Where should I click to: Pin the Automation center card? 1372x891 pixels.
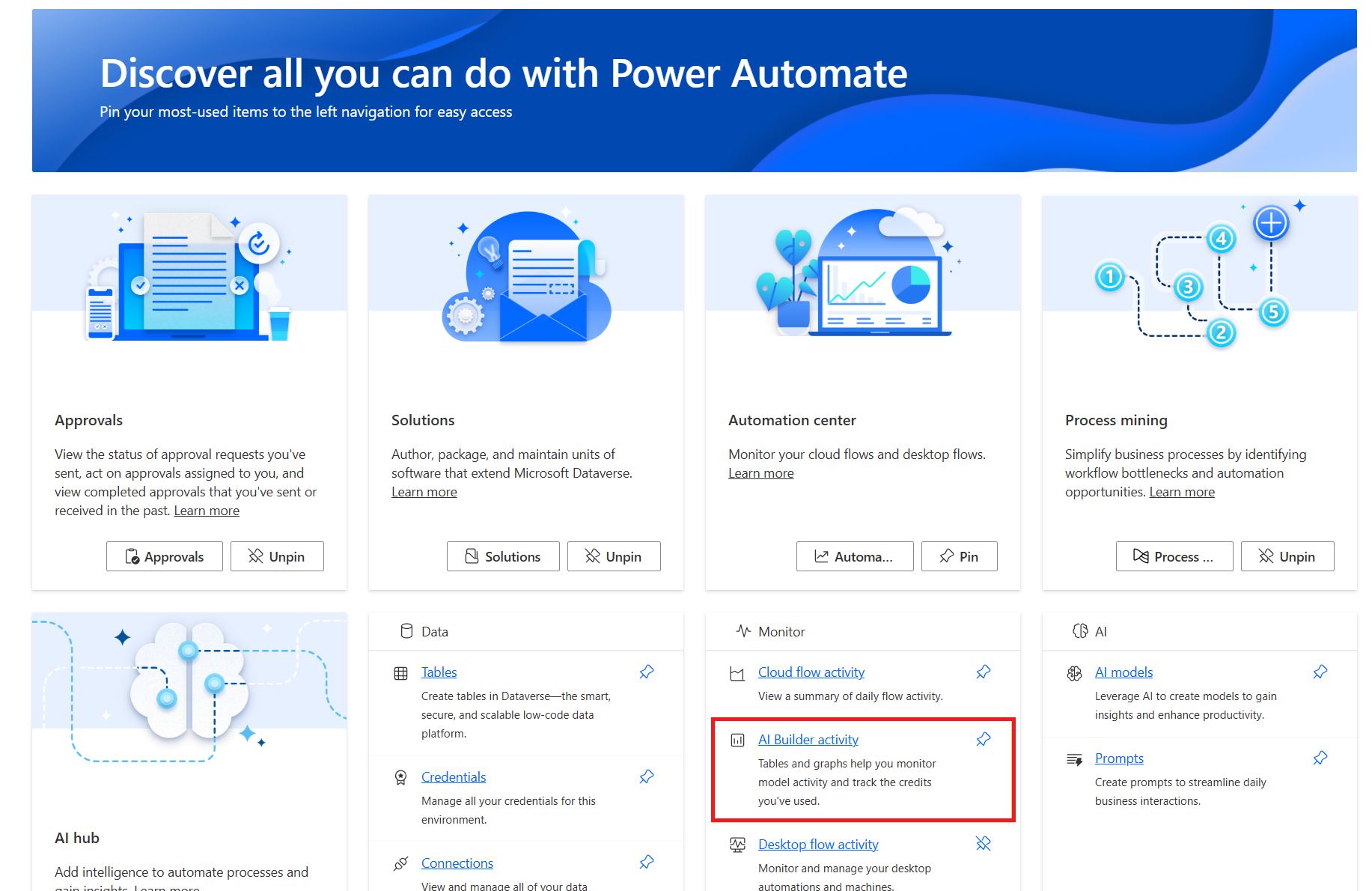(960, 556)
